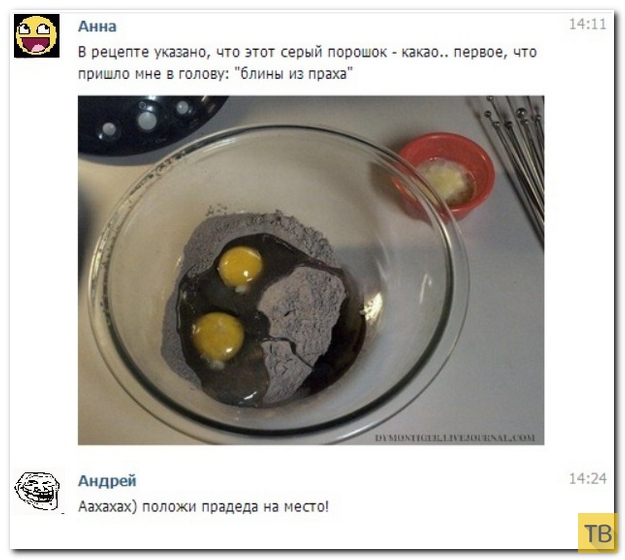Viewport: 625px width, 560px height.
Task: Click the dymontiger.livejournal.com watermark
Action: click(x=455, y=438)
